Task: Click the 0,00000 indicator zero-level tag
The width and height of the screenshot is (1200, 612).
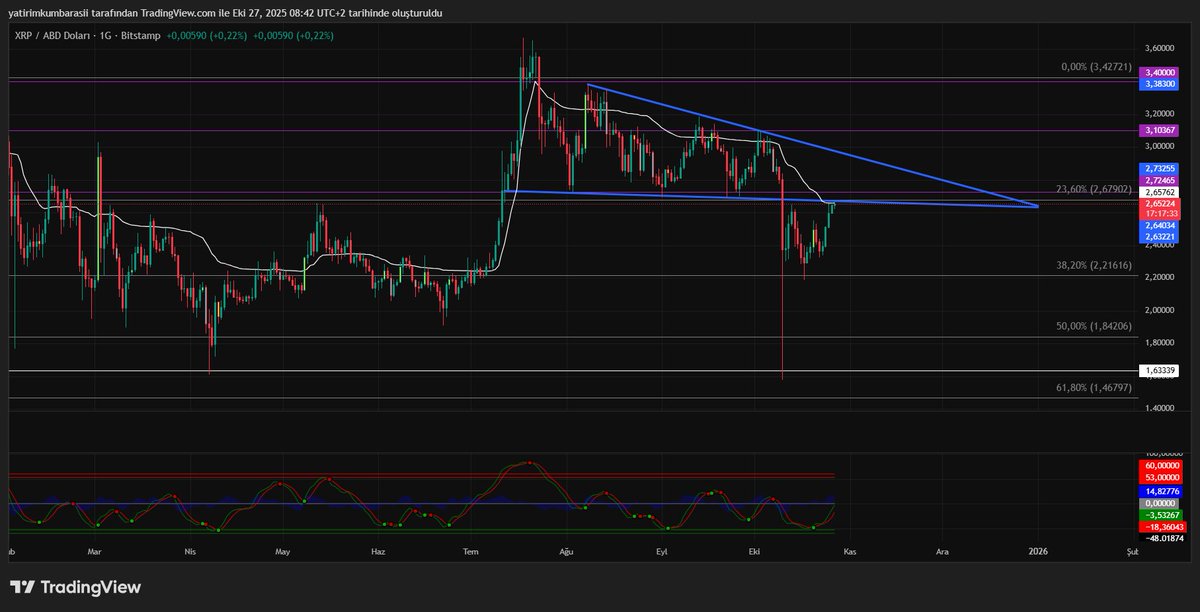Action: point(1161,503)
